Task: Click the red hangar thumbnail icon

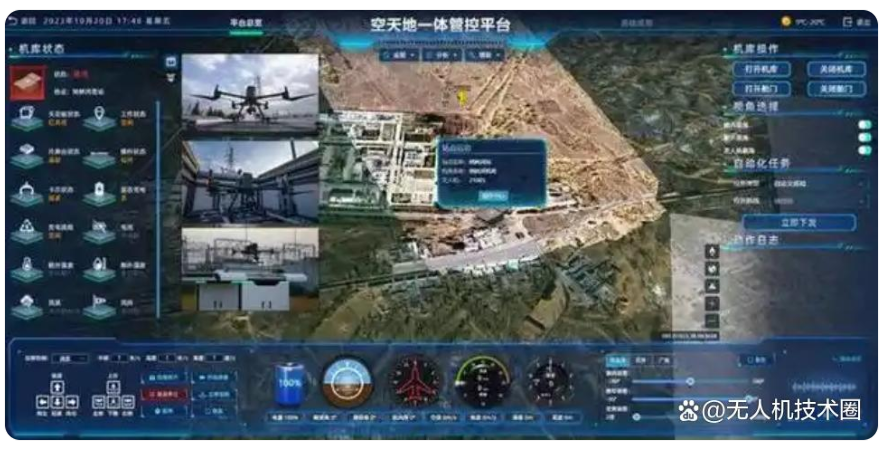Action: pyautogui.click(x=28, y=82)
